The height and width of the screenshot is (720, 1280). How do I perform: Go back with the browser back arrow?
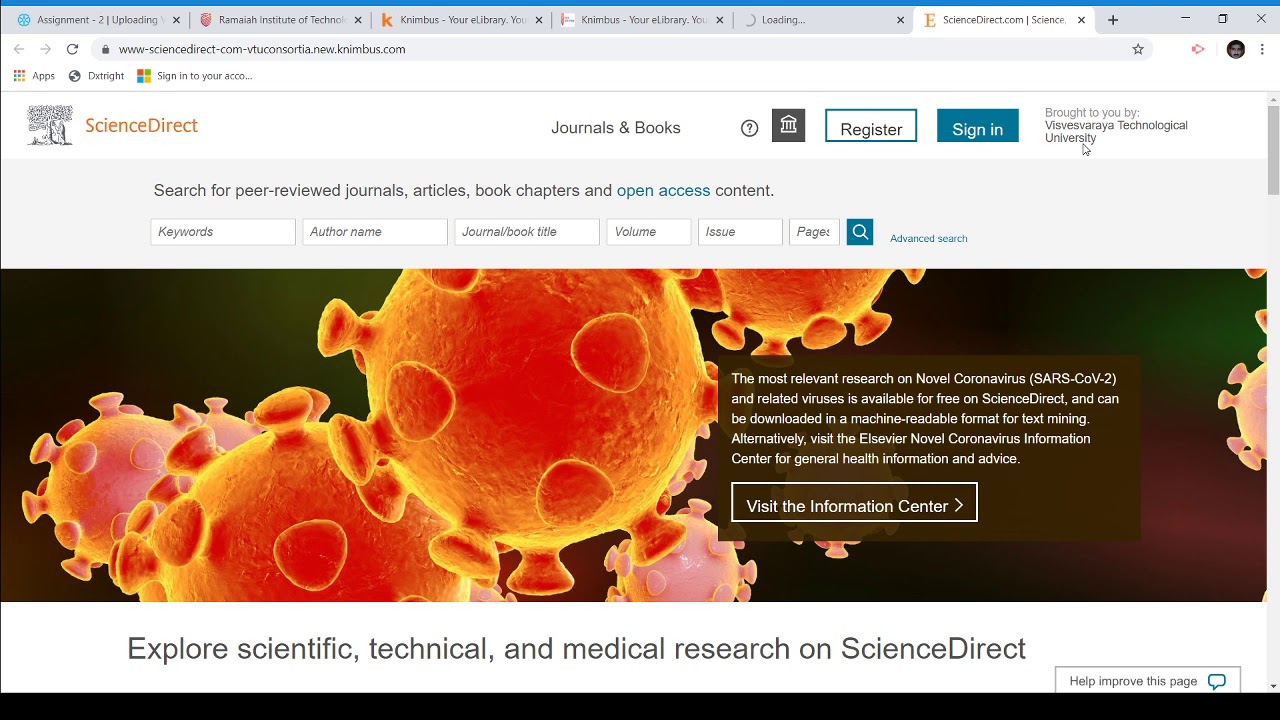coord(19,49)
